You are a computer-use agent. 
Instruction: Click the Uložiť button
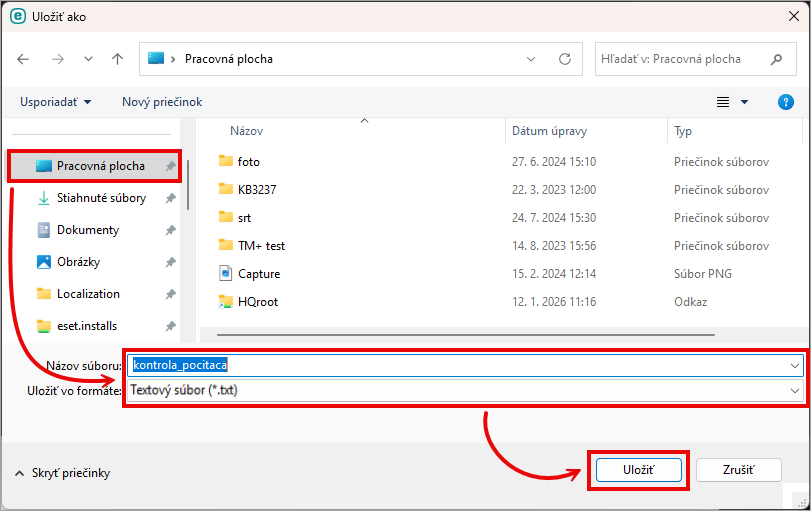(x=638, y=469)
